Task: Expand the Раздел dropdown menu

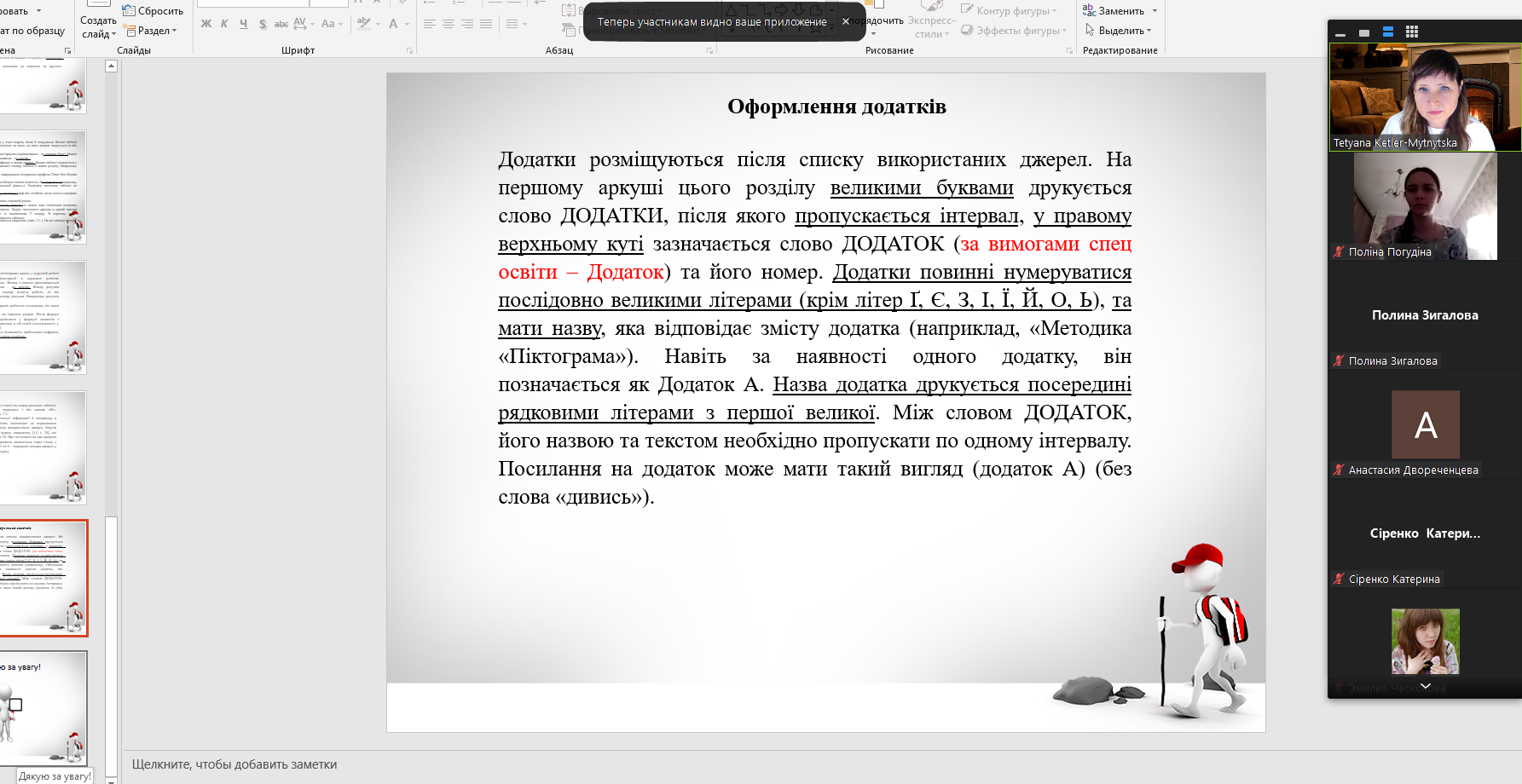Action: pos(153,31)
